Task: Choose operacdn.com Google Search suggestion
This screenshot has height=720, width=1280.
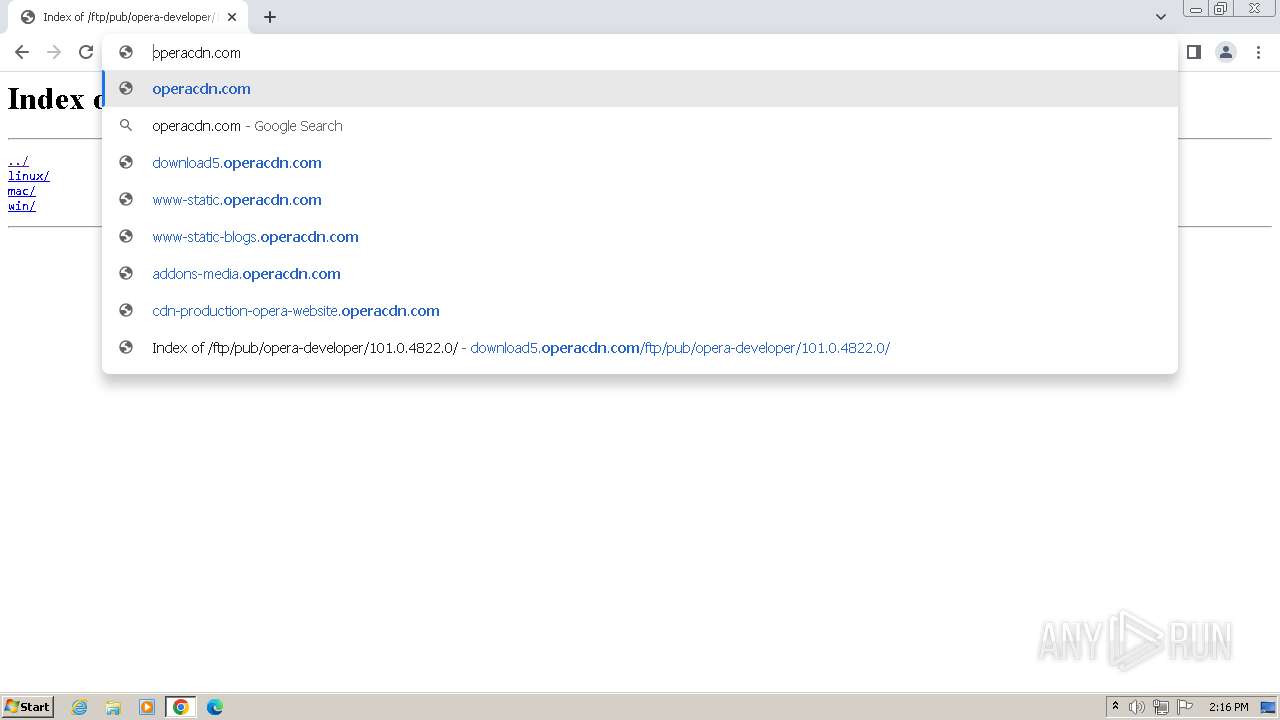Action: pyautogui.click(x=640, y=126)
